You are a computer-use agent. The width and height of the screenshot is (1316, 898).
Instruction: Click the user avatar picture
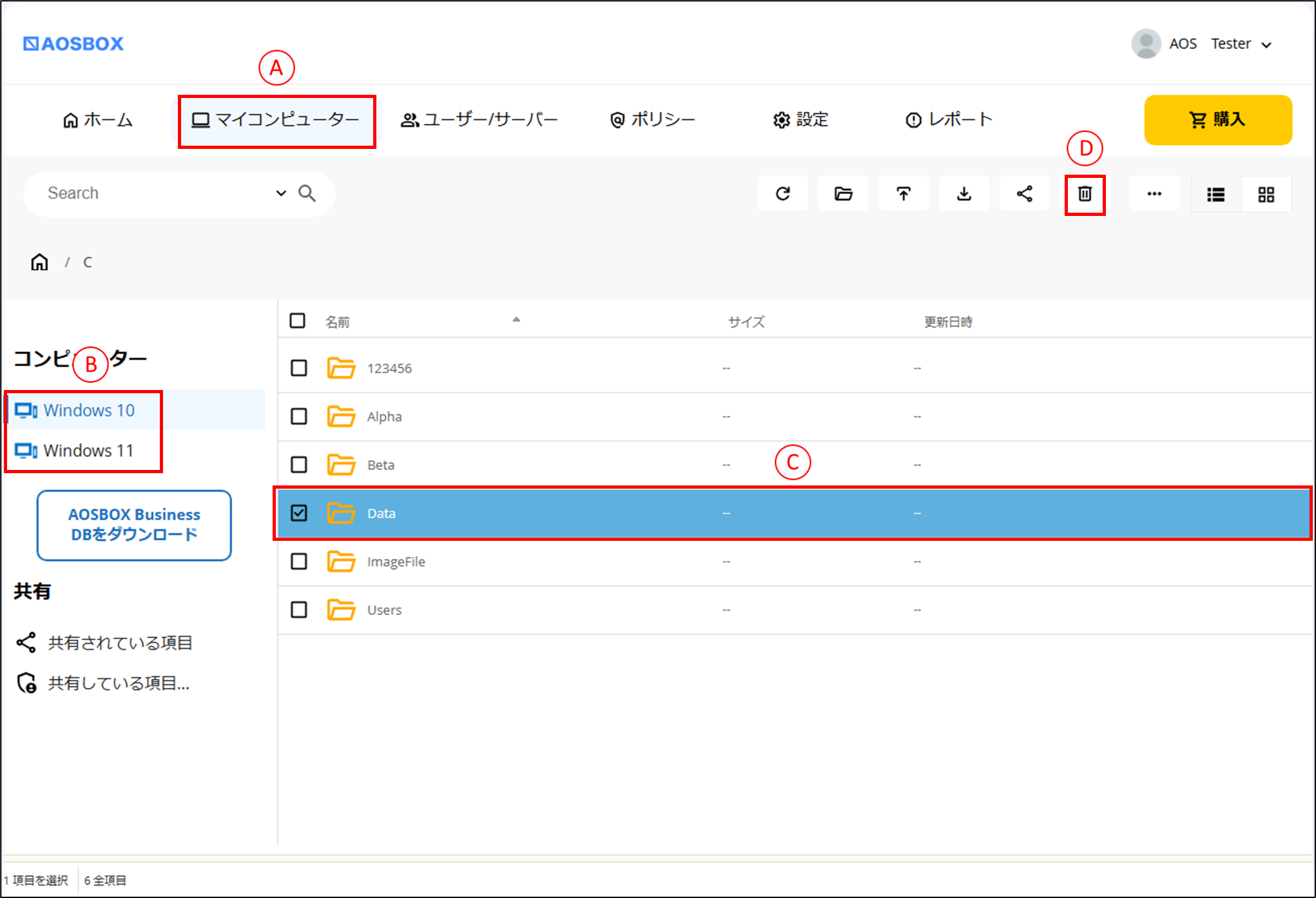pos(1146,44)
